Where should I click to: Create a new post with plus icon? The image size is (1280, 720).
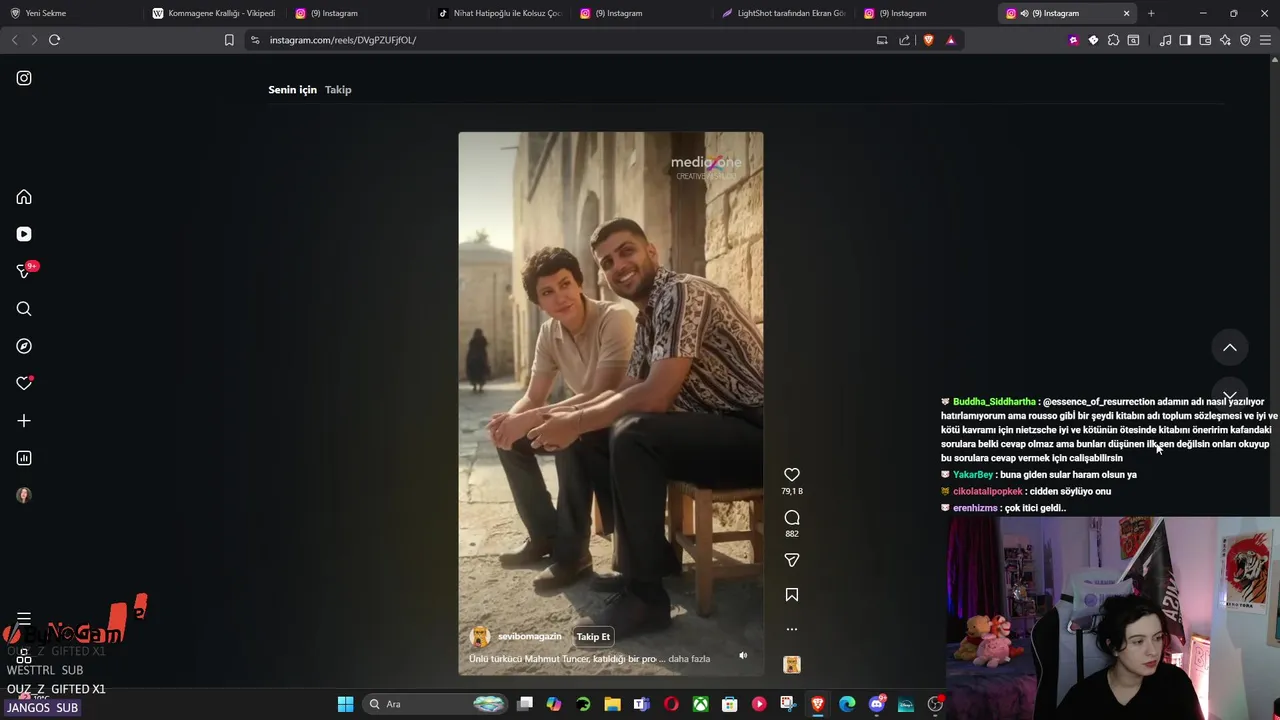pos(24,421)
